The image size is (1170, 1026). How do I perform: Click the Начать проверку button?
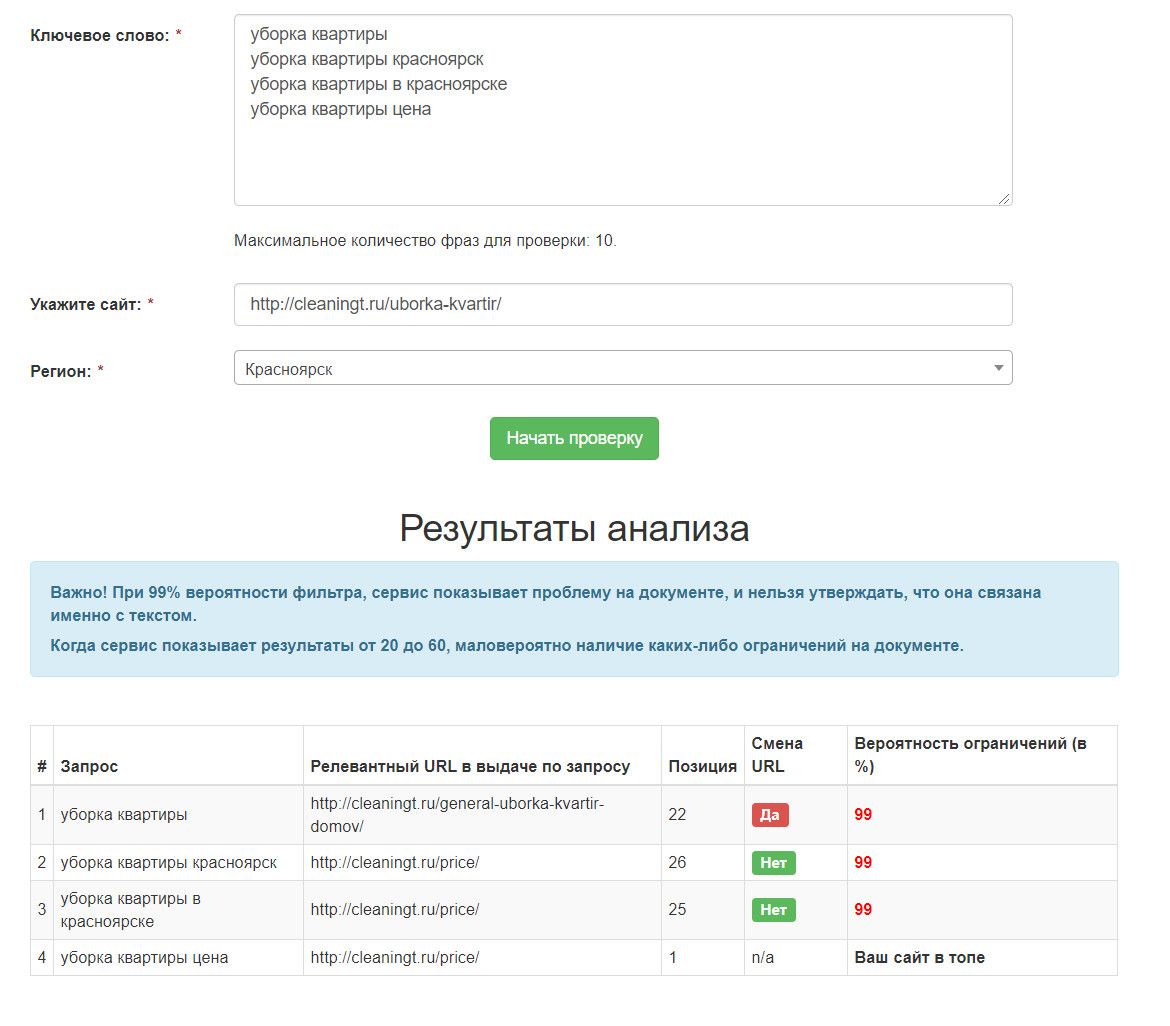click(574, 438)
